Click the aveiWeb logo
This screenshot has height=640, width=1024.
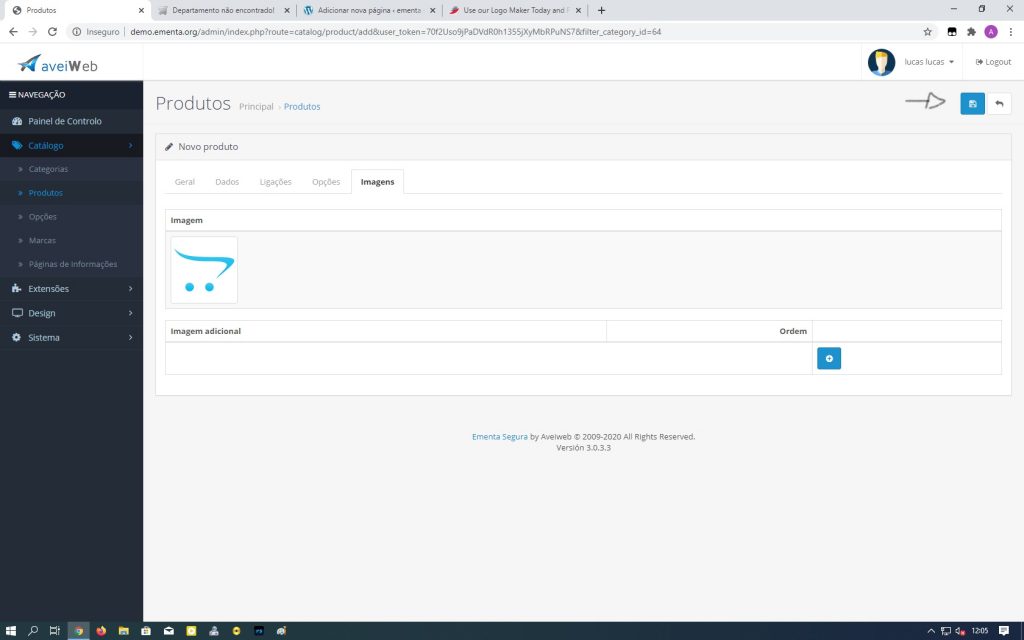[x=58, y=64]
